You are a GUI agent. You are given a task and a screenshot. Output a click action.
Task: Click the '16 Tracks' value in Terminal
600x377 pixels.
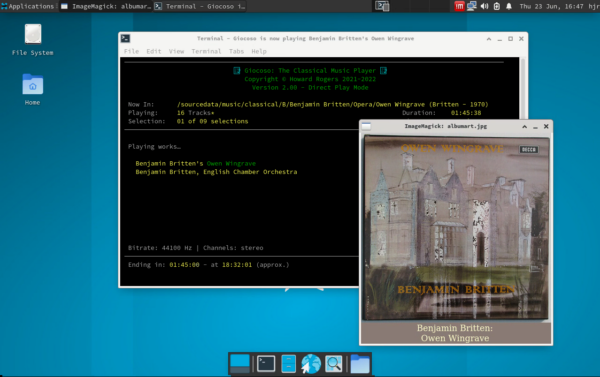tap(195, 113)
